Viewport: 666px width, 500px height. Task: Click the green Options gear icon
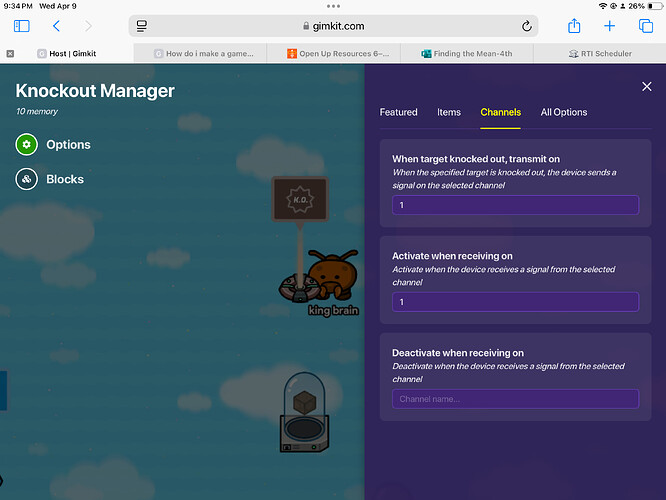click(x=27, y=145)
